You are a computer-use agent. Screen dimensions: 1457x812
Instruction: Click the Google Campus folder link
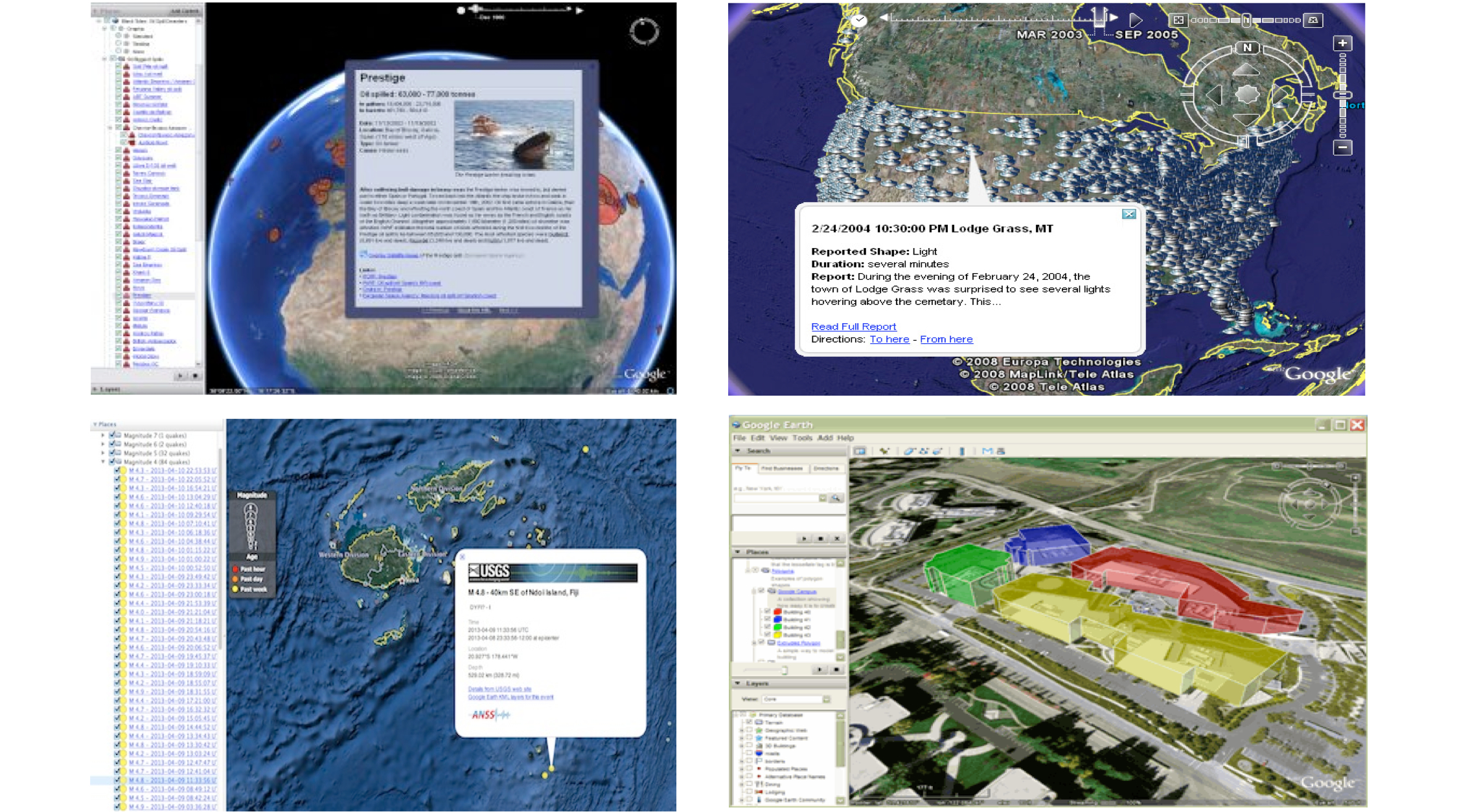797,591
